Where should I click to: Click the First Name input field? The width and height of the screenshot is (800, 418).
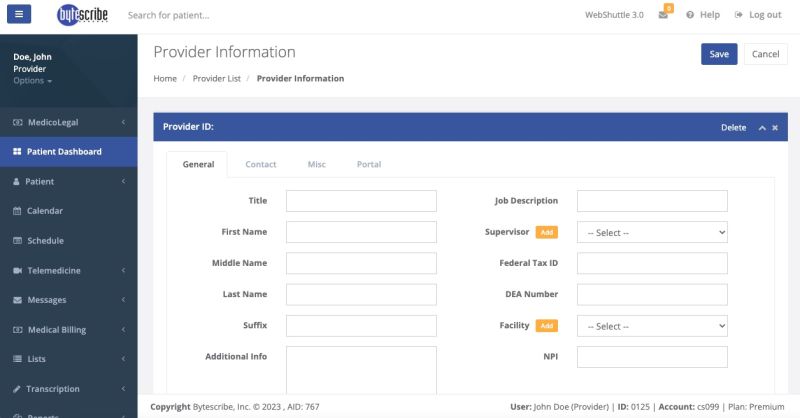point(361,232)
